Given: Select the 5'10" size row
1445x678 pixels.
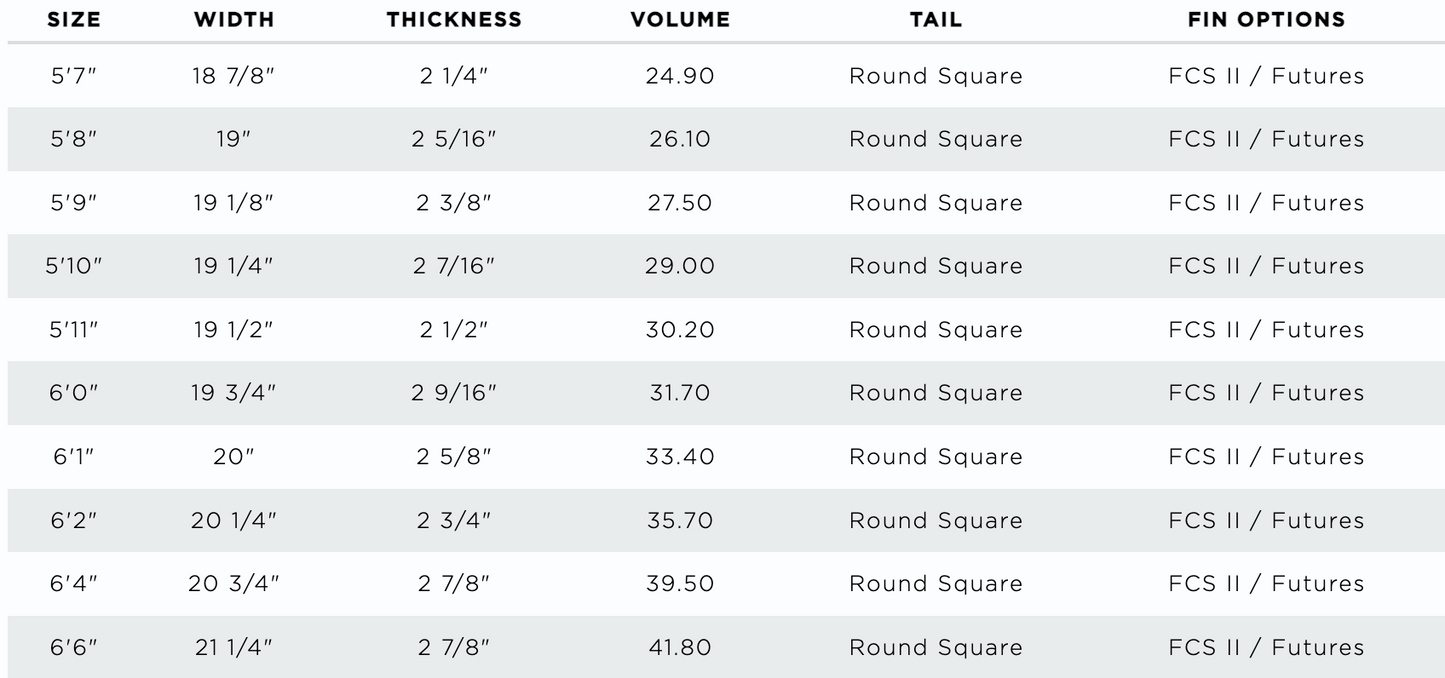Looking at the screenshot, I should click(x=722, y=266).
